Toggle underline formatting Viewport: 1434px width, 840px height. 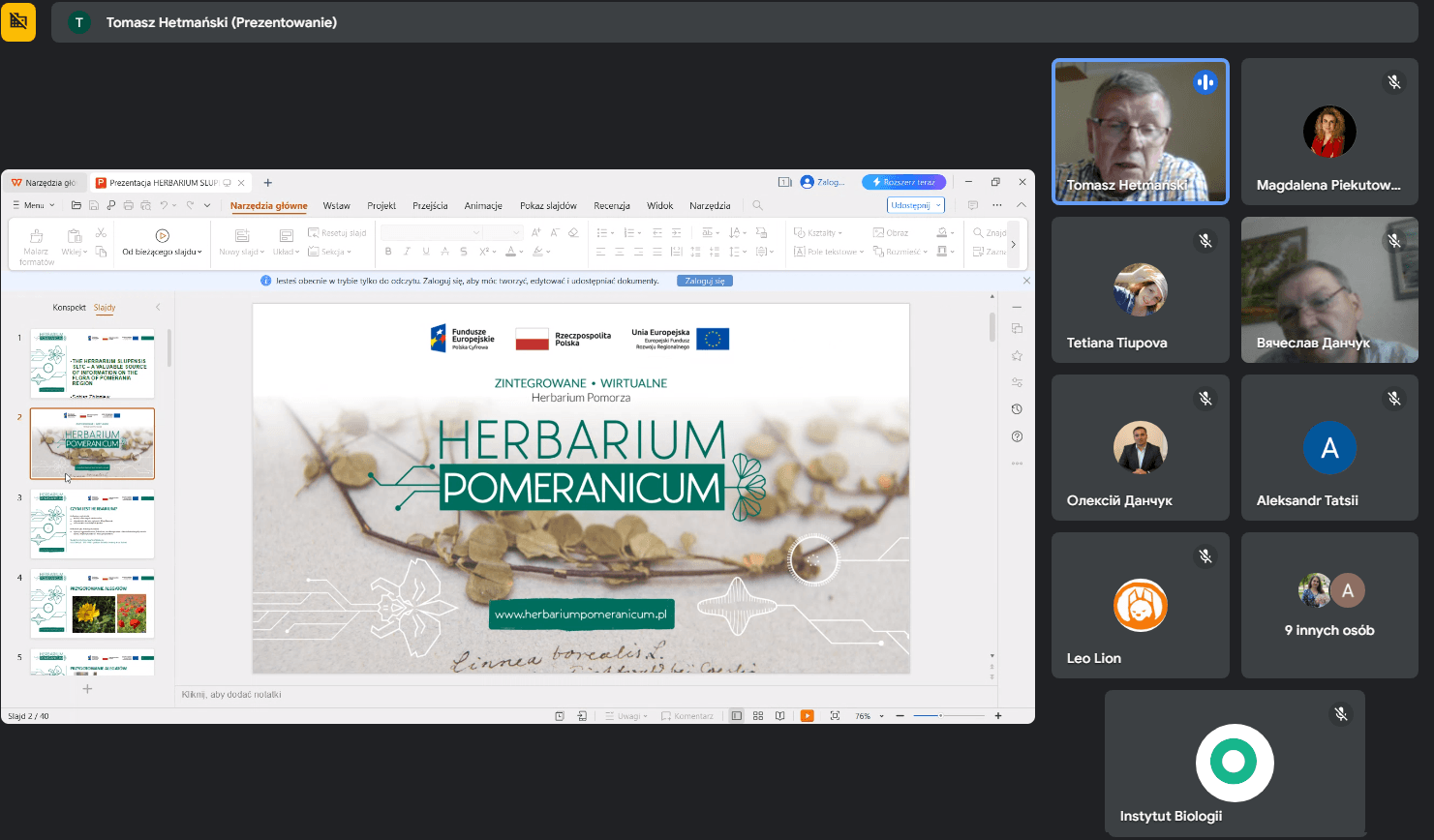click(x=426, y=252)
